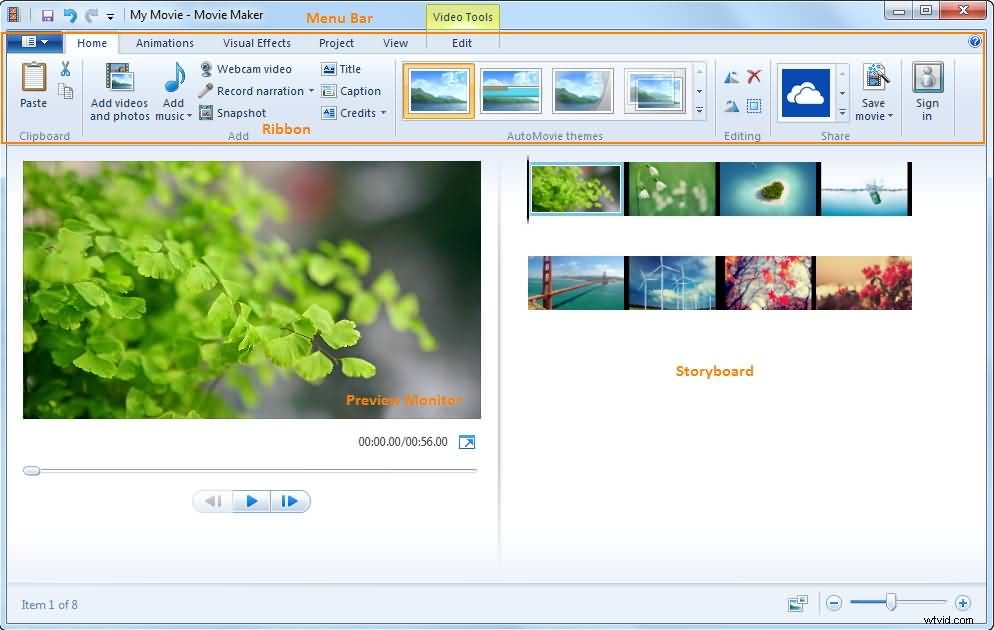Viewport: 994px width, 630px height.
Task: Play the video in the Preview Monitor
Action: tap(251, 501)
